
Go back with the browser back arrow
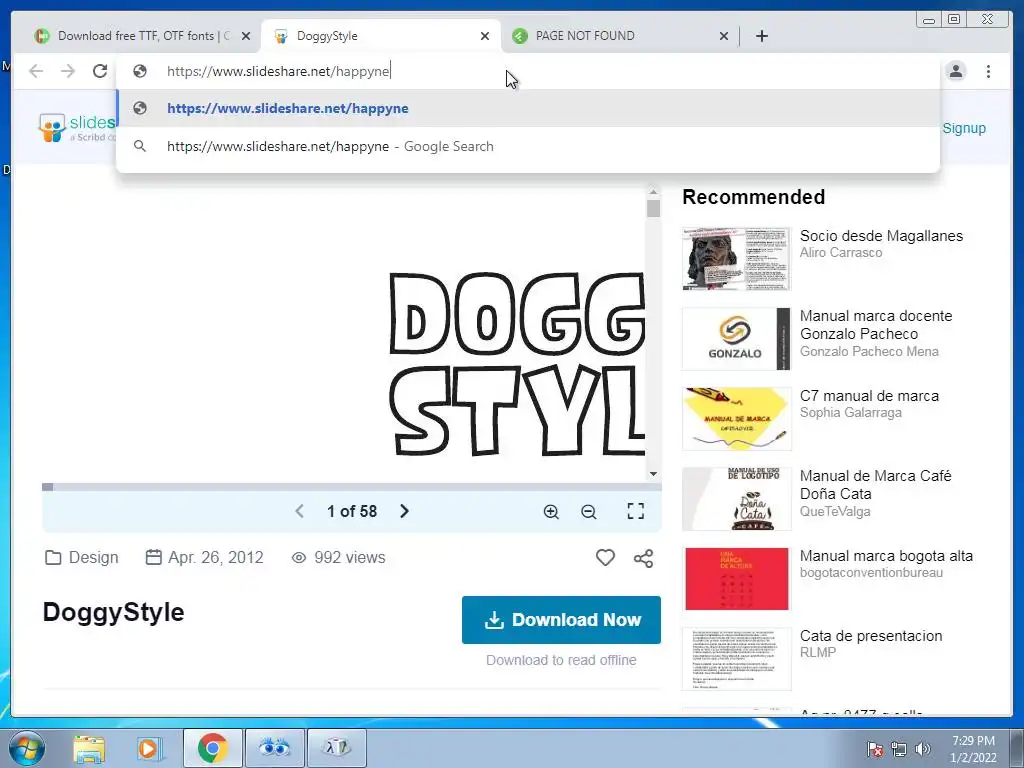(36, 71)
